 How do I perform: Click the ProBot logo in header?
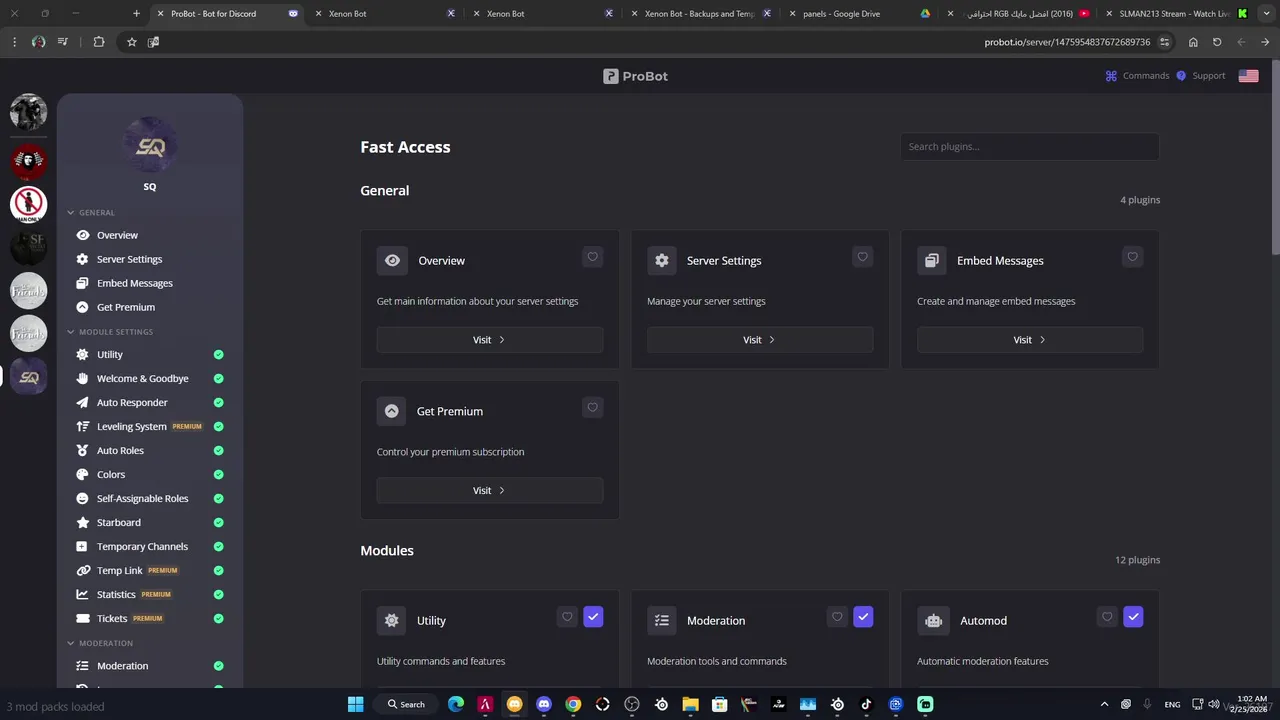pyautogui.click(x=636, y=76)
